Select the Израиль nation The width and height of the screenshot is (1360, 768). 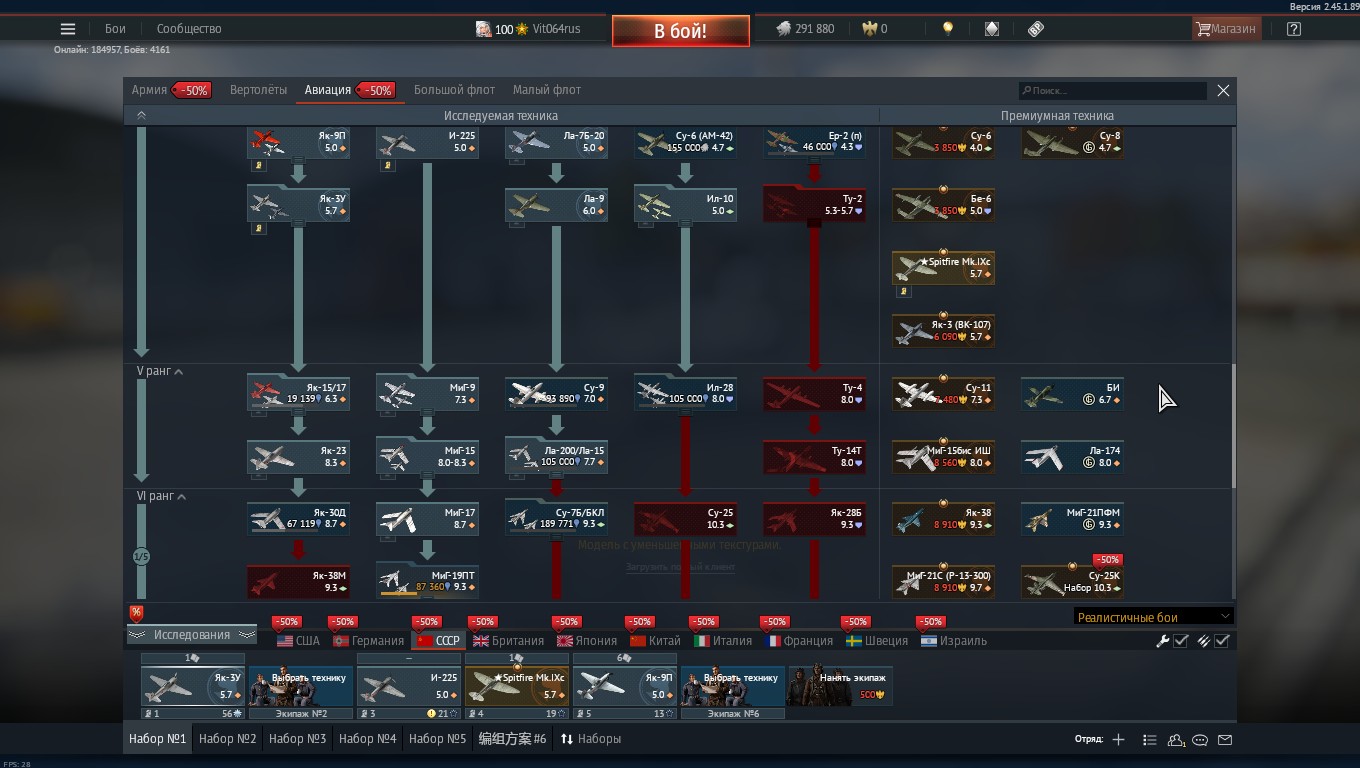click(954, 641)
